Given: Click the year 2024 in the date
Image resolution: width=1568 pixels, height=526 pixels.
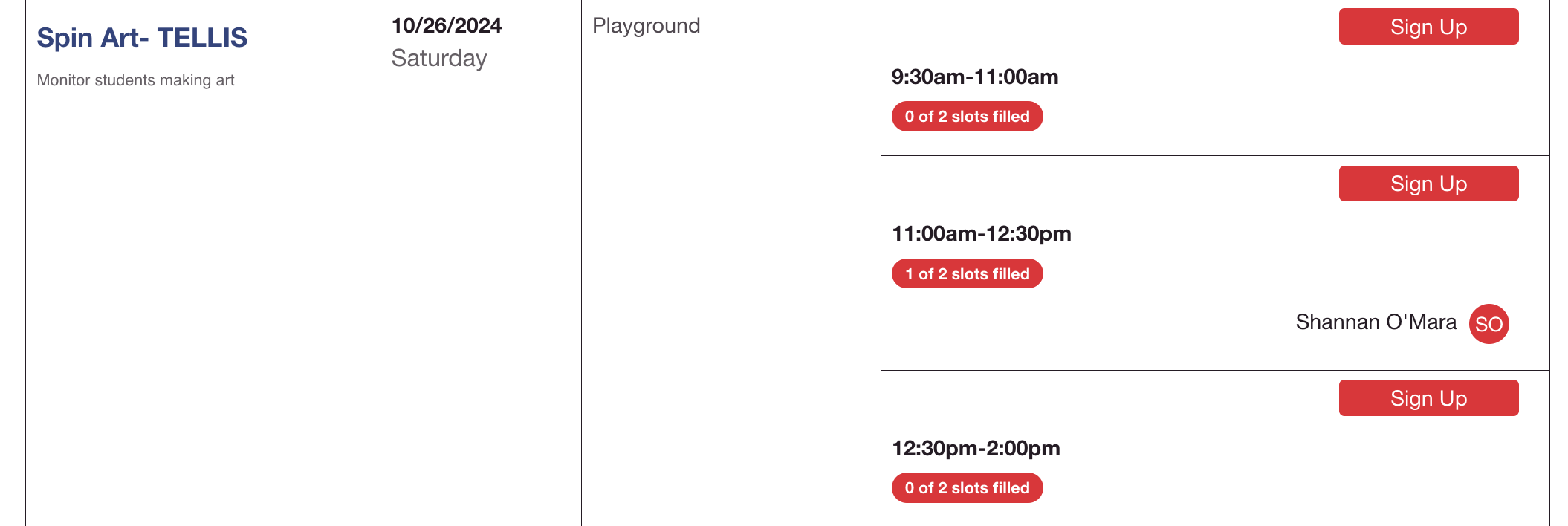Looking at the screenshot, I should (x=477, y=26).
